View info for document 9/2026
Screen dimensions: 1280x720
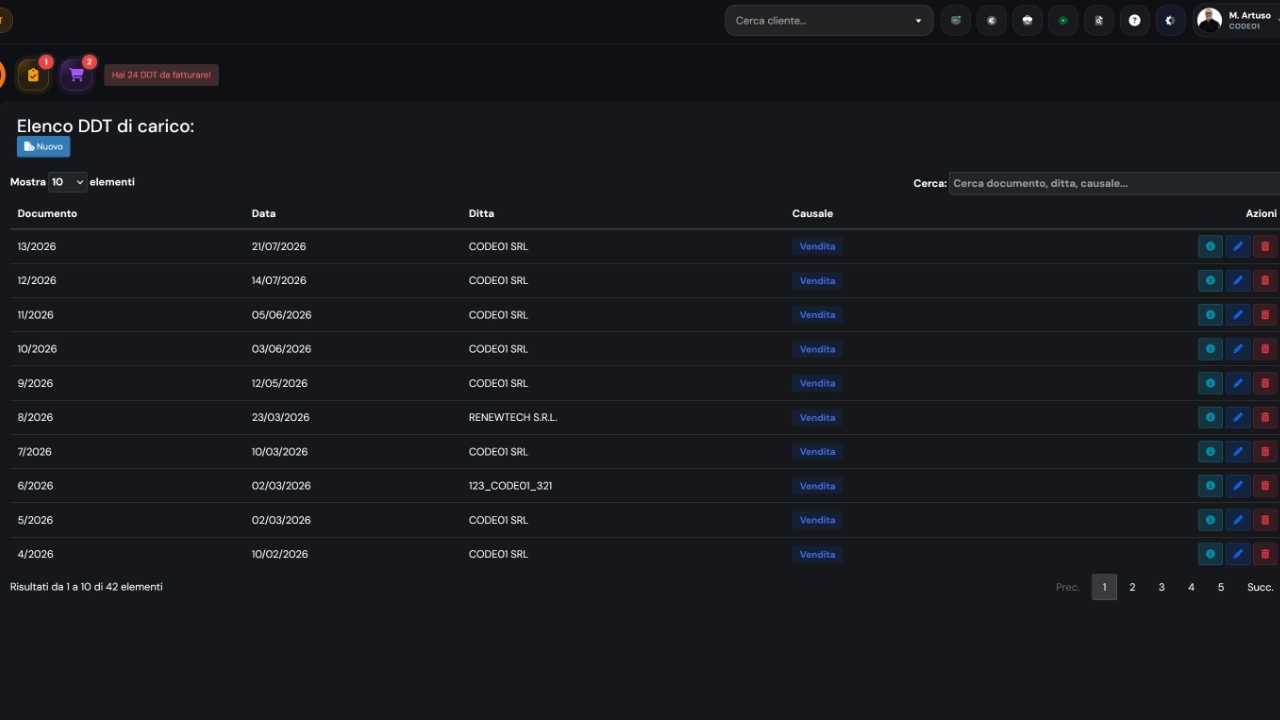pyautogui.click(x=1210, y=383)
